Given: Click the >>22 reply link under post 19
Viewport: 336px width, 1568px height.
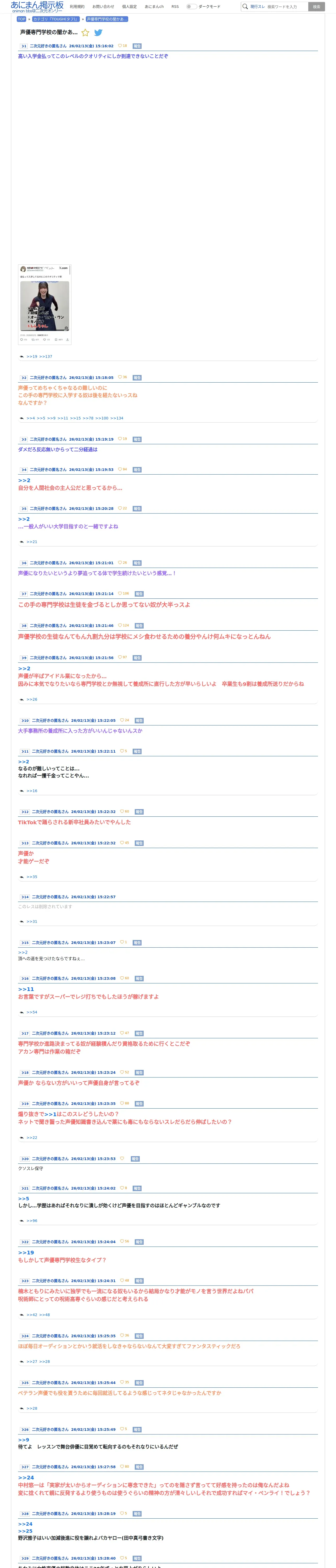Looking at the screenshot, I should [32, 1138].
